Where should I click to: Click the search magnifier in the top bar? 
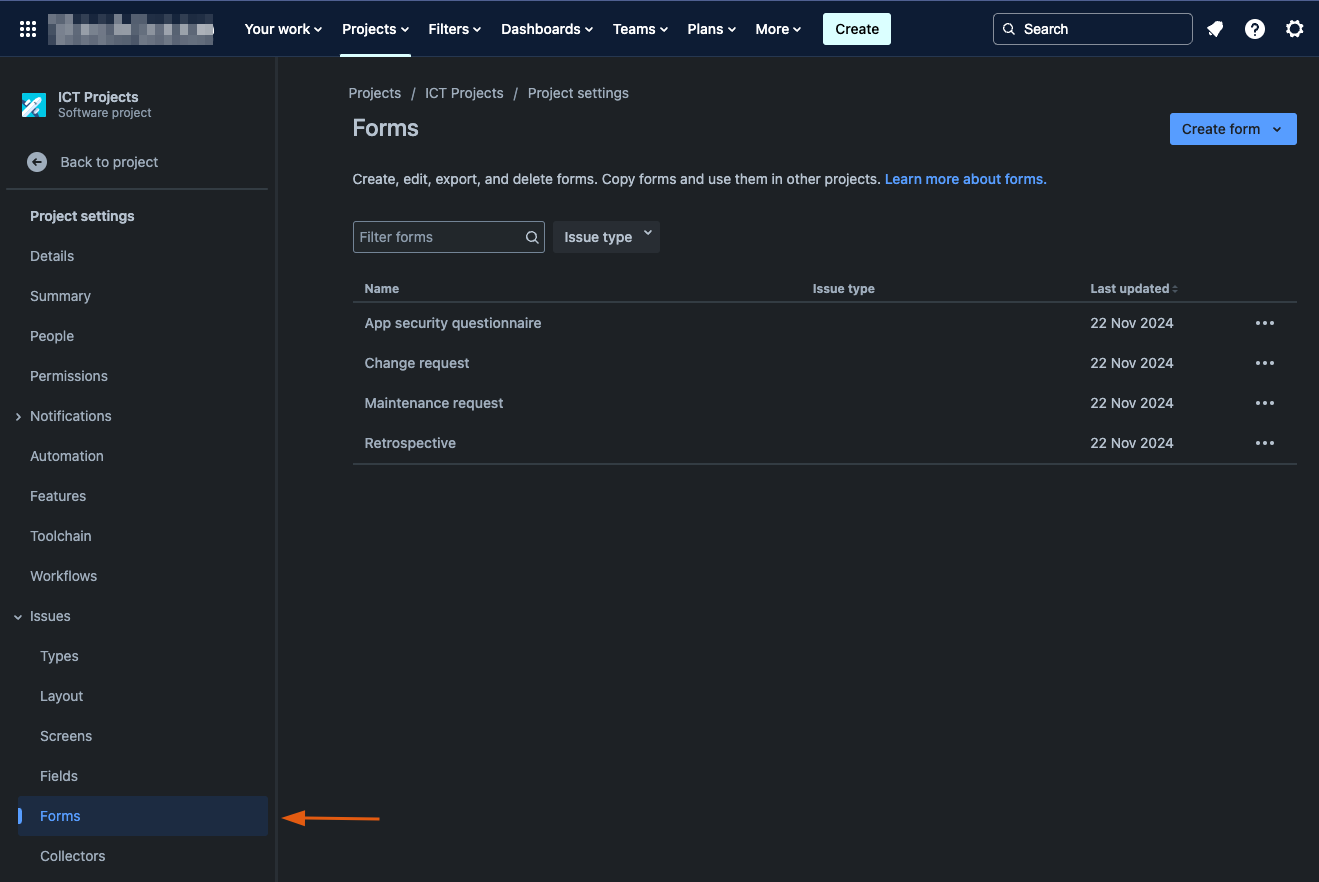coord(1008,28)
